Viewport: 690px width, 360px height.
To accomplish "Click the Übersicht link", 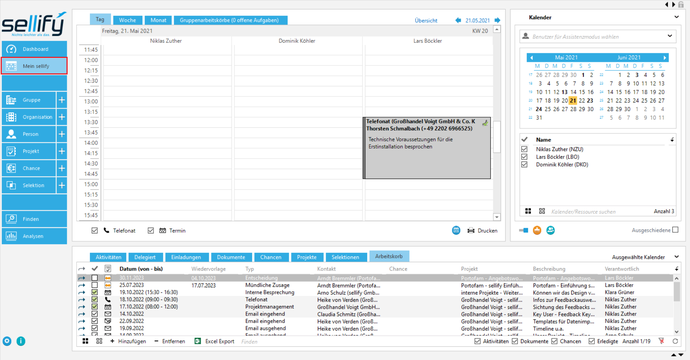I will (x=426, y=21).
